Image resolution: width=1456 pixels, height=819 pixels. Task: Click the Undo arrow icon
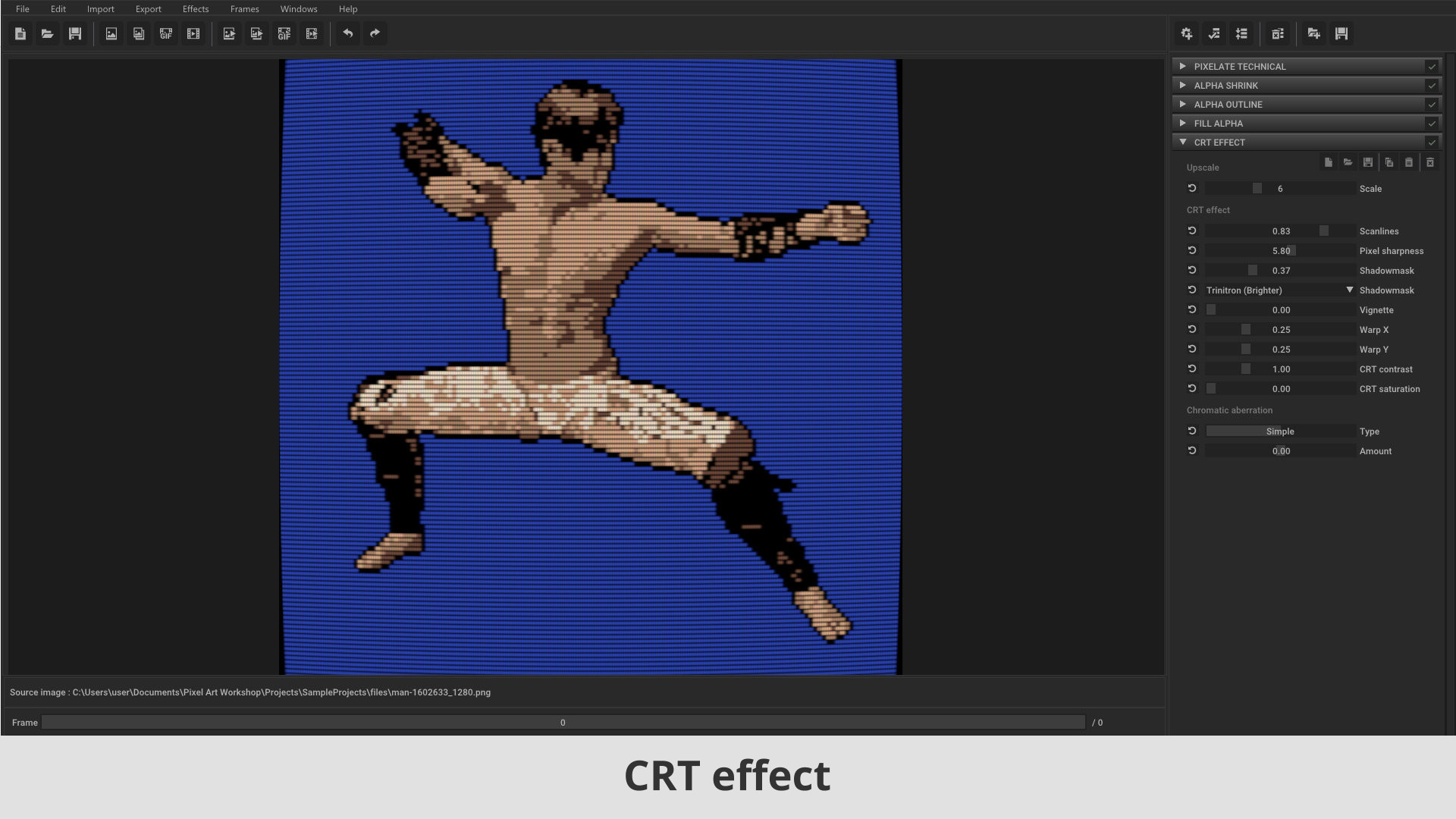348,33
